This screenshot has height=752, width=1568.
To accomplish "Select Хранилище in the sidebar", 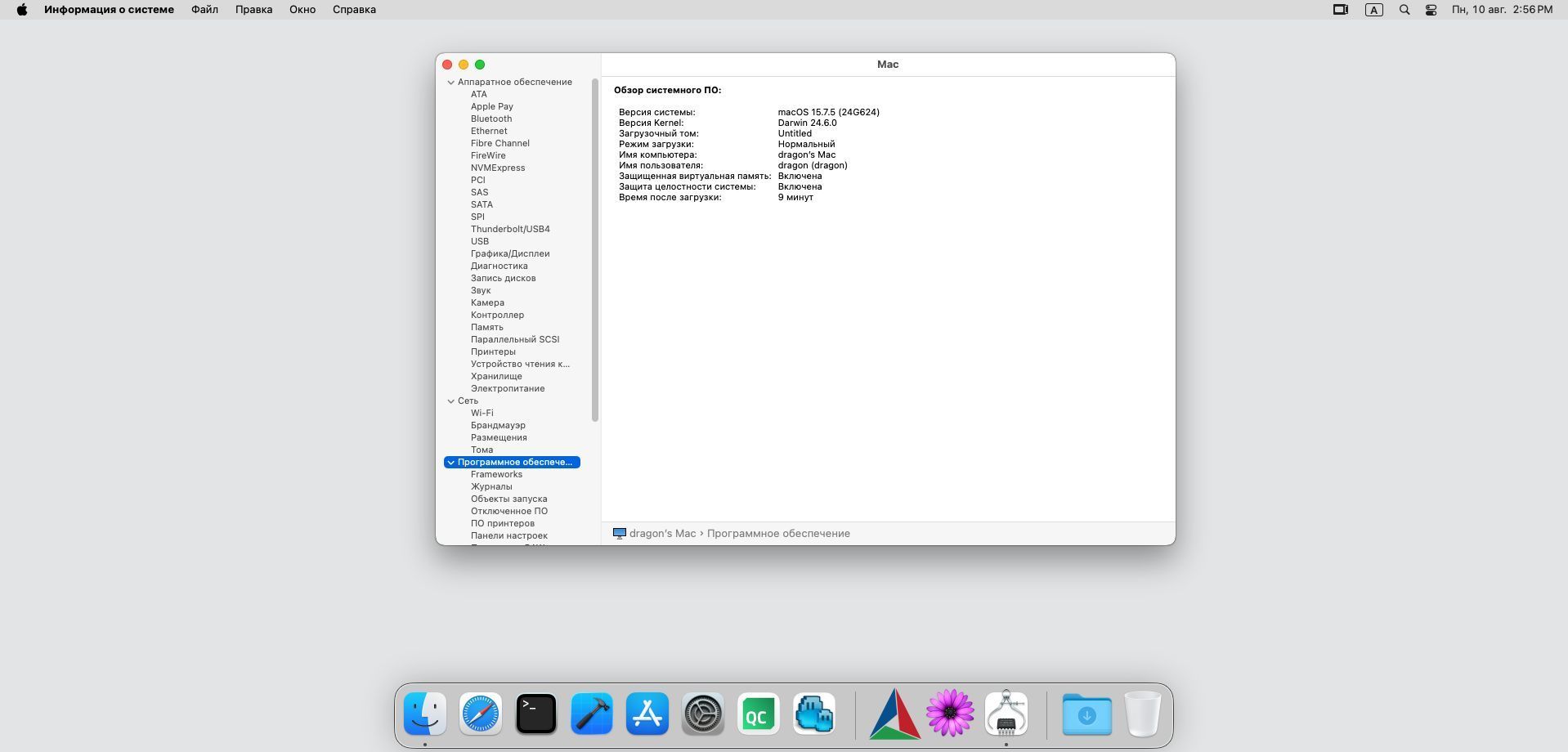I will coord(496,377).
